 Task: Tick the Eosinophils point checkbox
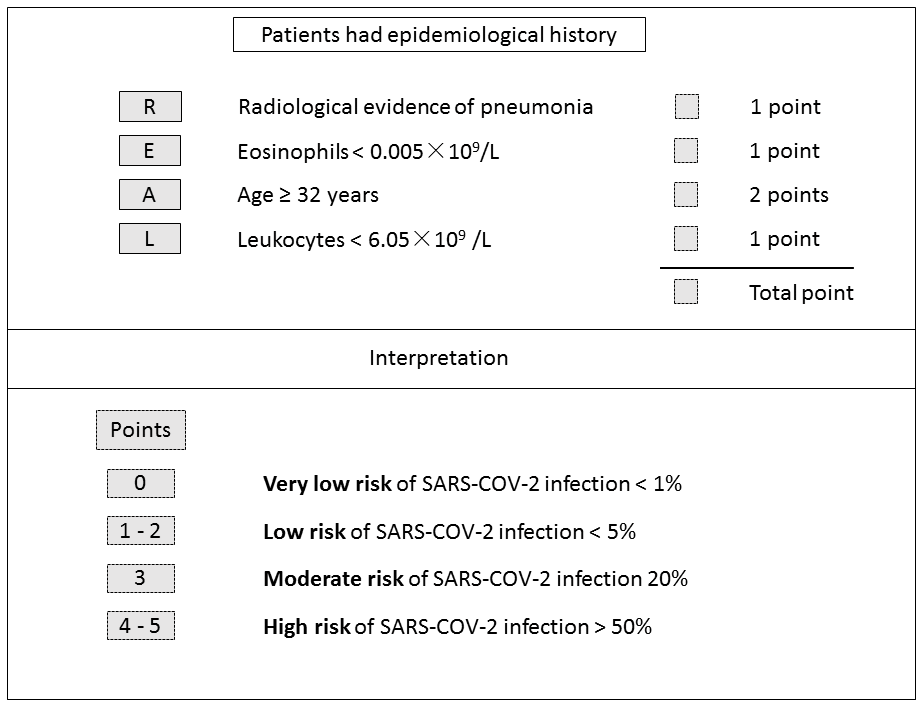click(686, 151)
